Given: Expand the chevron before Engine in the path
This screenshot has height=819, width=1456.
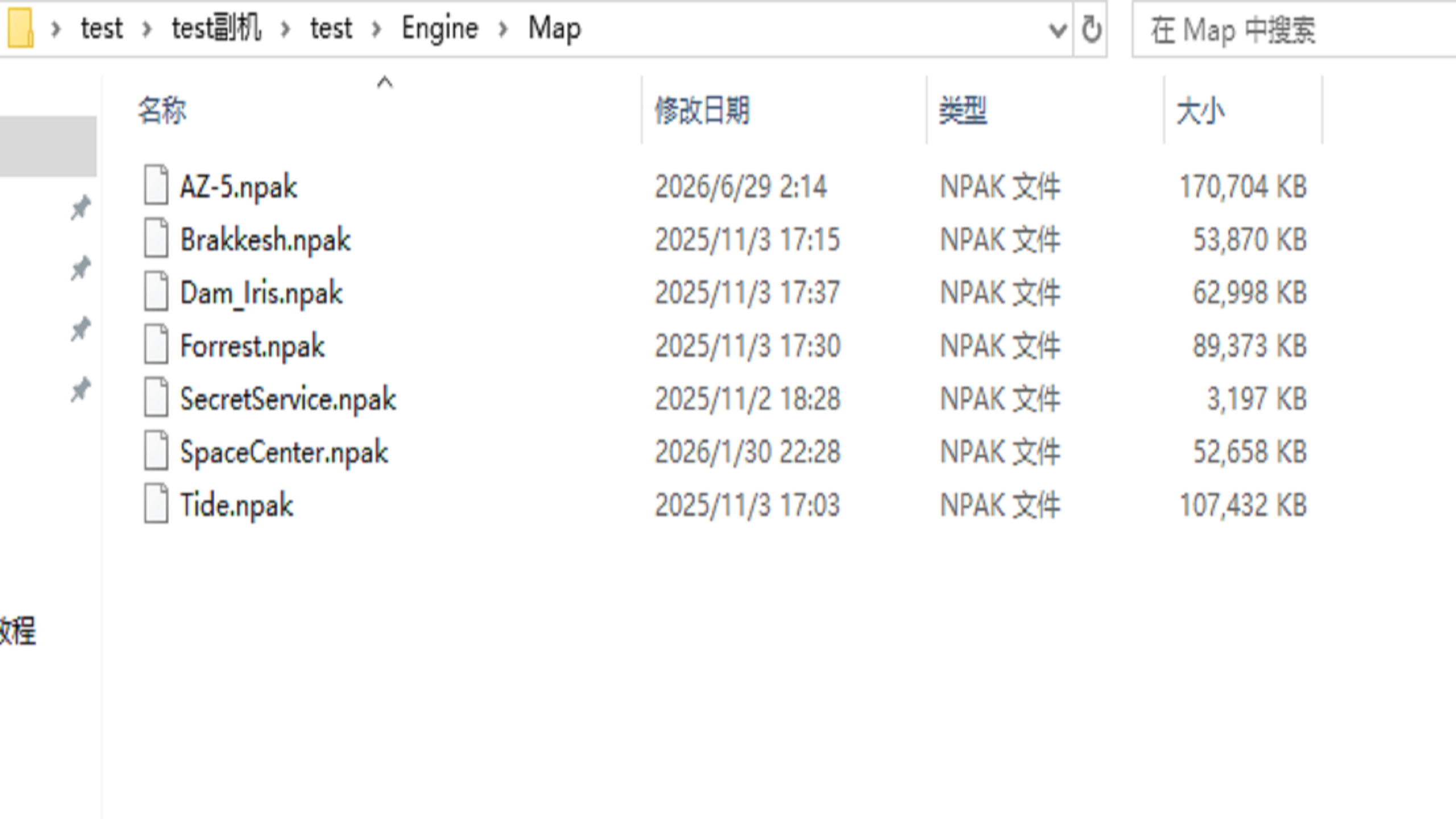Looking at the screenshot, I should pyautogui.click(x=376, y=28).
